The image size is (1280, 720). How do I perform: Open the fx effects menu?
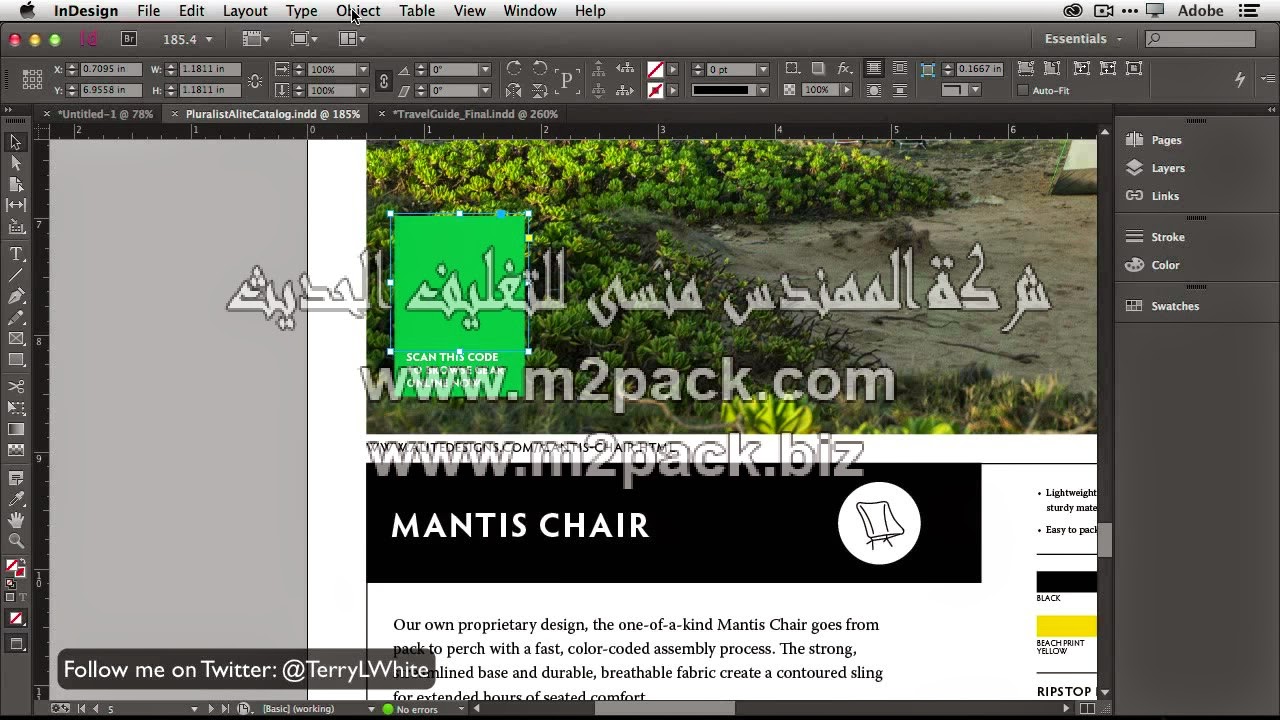pyautogui.click(x=845, y=69)
